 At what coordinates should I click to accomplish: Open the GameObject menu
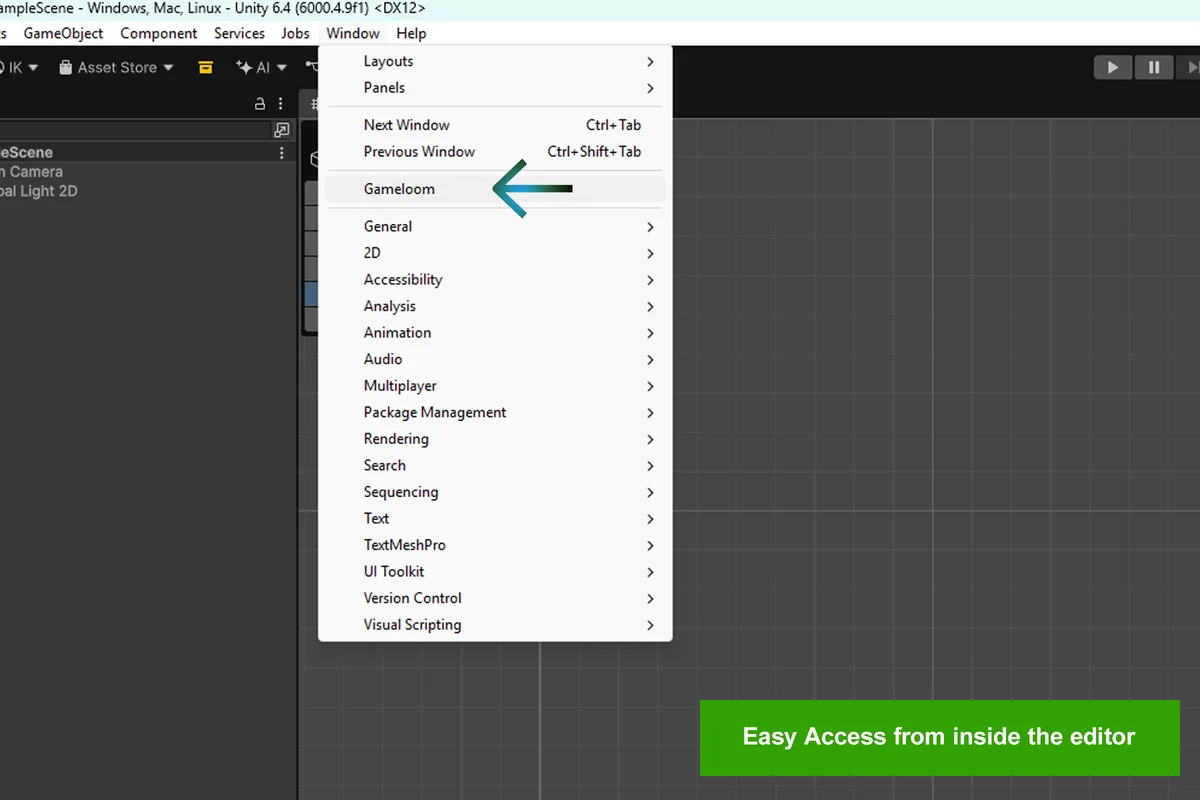point(64,33)
